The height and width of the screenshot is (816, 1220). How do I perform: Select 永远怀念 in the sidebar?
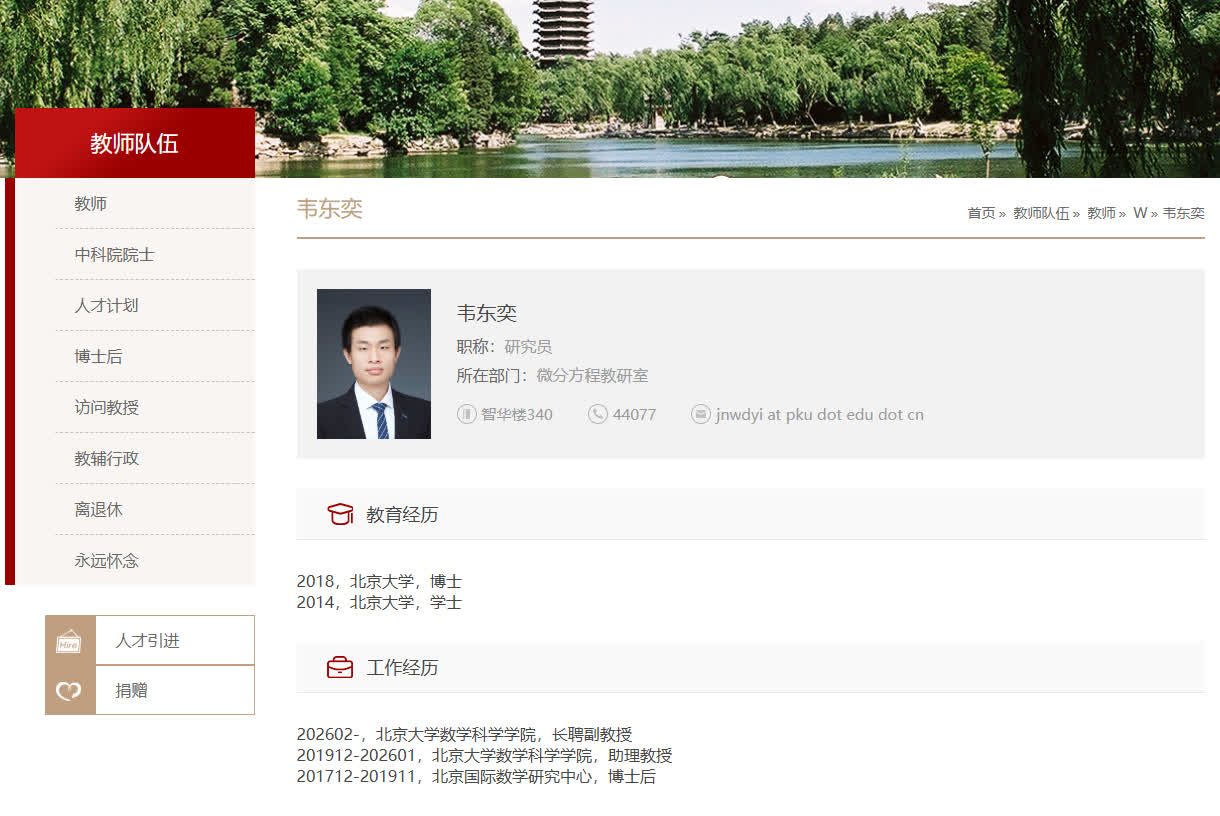tap(106, 561)
